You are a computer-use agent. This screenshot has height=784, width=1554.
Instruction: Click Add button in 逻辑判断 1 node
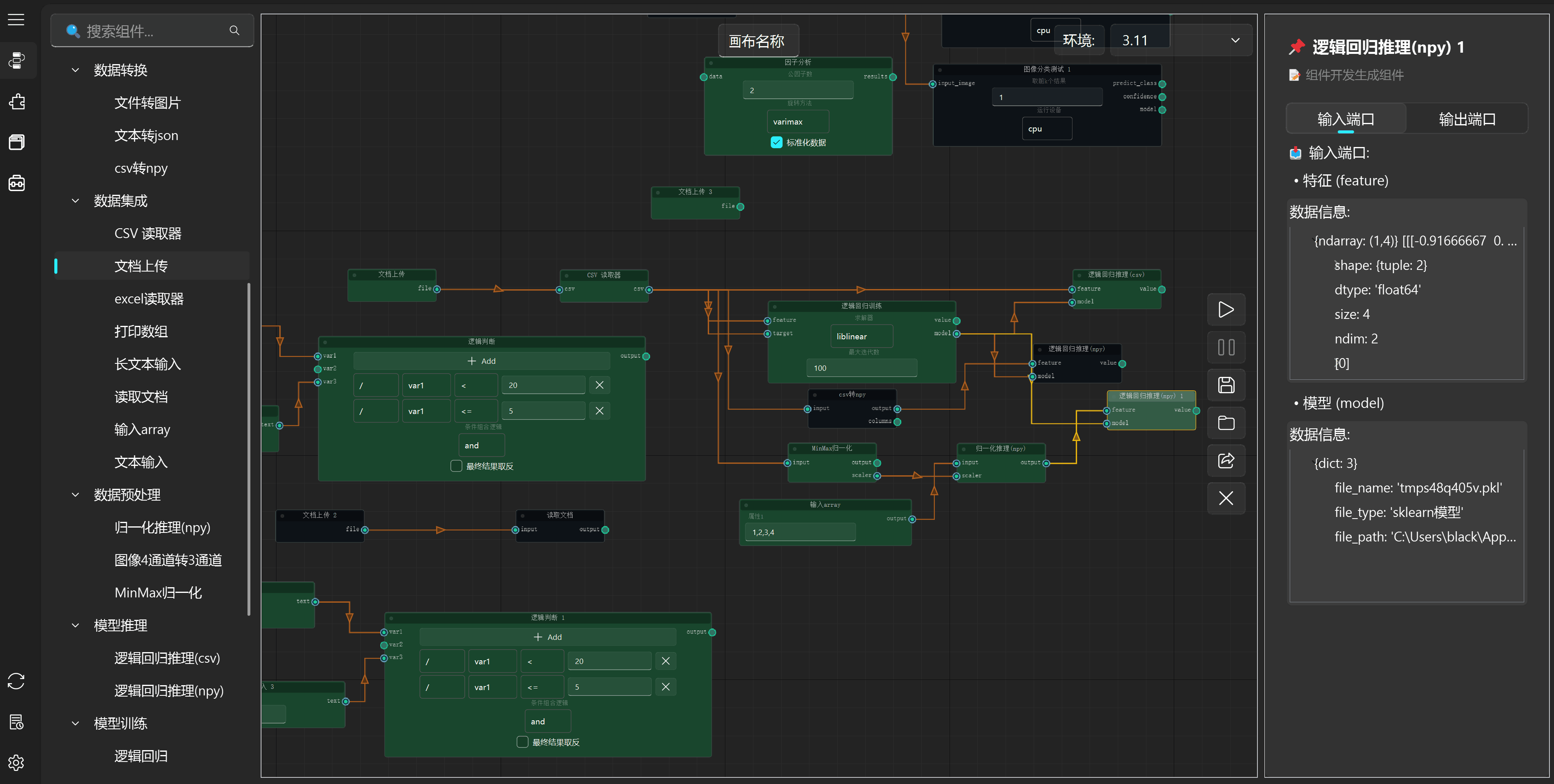(548, 637)
